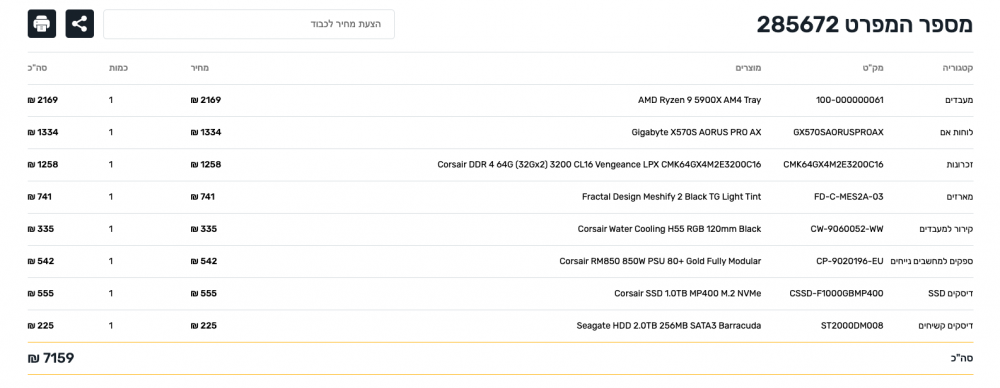This screenshot has height=388, width=1000.
Task: Select Corsair RM850 850W PSU product
Action: [660, 261]
